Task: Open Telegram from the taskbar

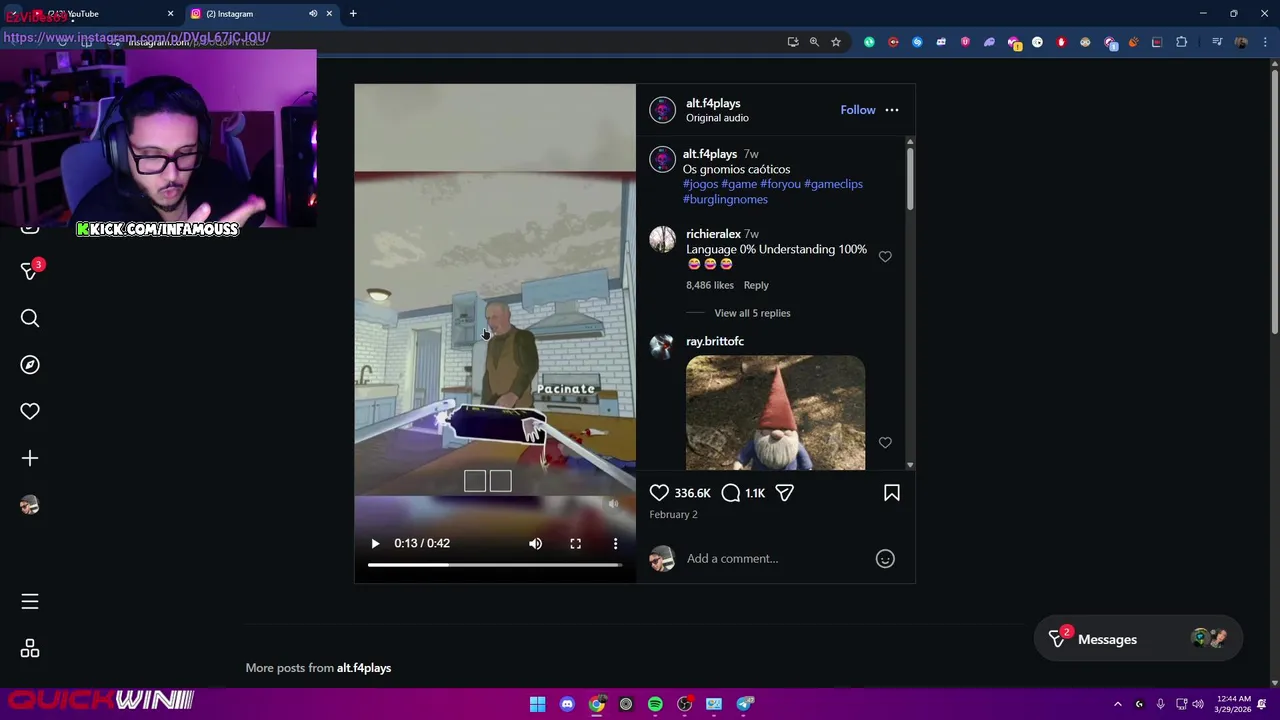Action: pyautogui.click(x=745, y=704)
